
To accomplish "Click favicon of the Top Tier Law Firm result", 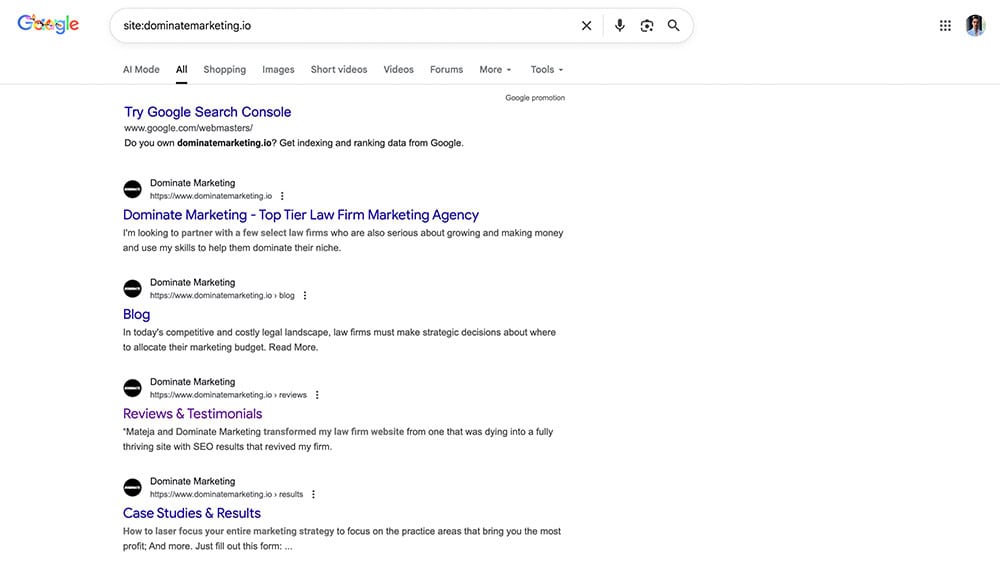I will [x=133, y=189].
